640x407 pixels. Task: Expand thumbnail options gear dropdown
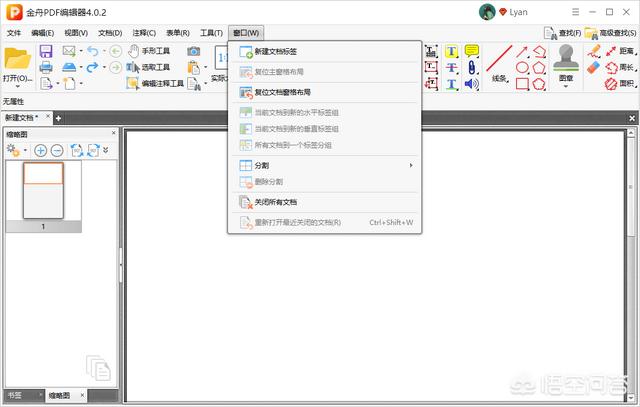(x=25, y=150)
